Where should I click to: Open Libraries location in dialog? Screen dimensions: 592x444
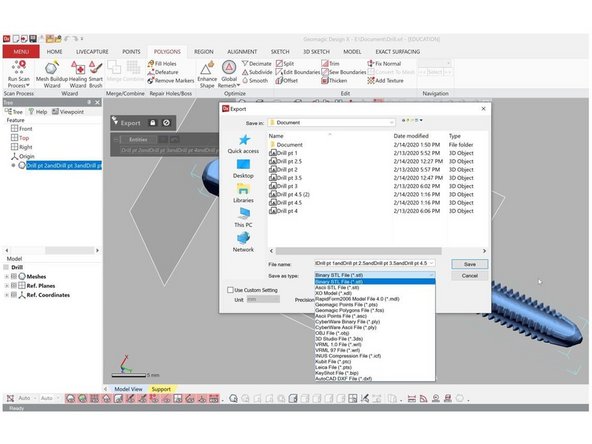pos(243,193)
